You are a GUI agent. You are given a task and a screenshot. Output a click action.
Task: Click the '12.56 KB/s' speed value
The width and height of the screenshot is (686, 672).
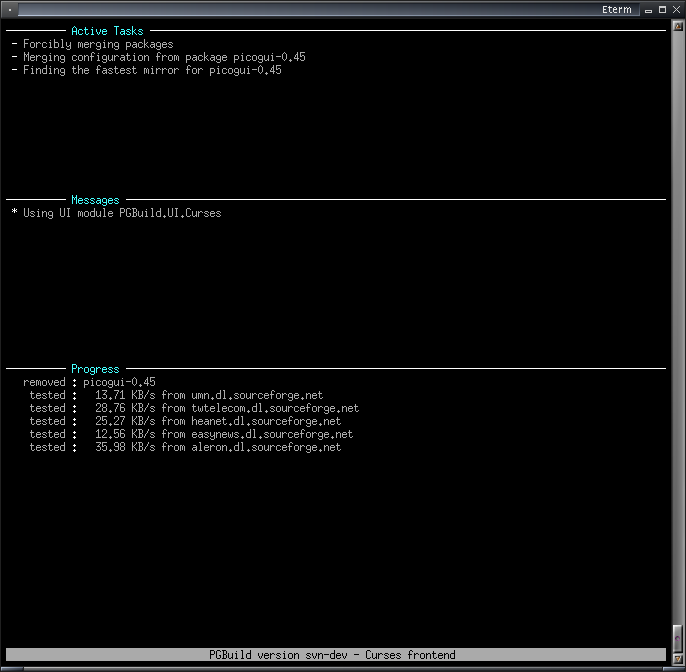pos(125,434)
